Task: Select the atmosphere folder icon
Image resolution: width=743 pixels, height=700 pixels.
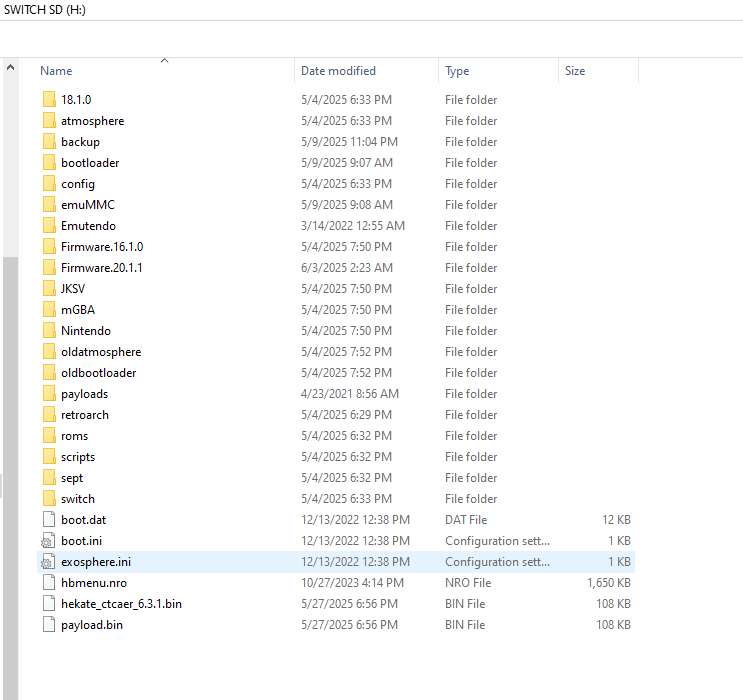Action: point(49,120)
